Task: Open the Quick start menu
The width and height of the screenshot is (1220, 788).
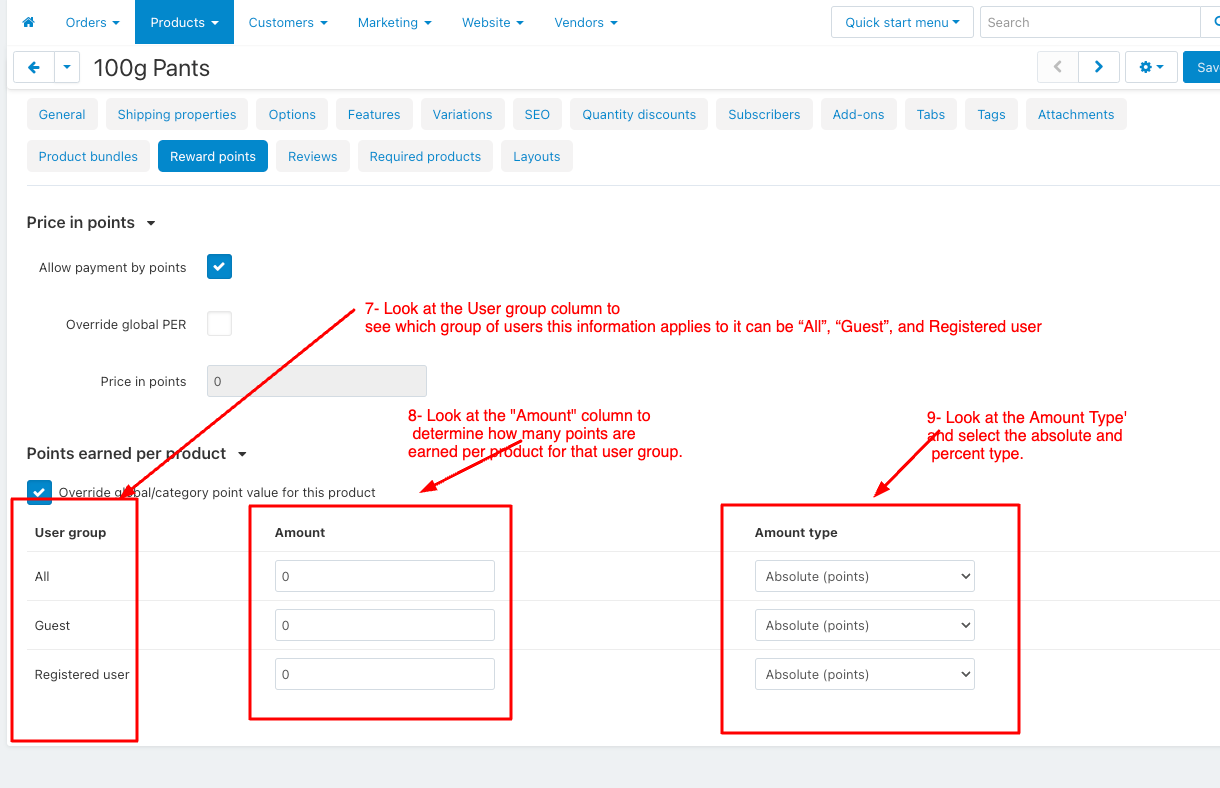Action: pyautogui.click(x=901, y=22)
